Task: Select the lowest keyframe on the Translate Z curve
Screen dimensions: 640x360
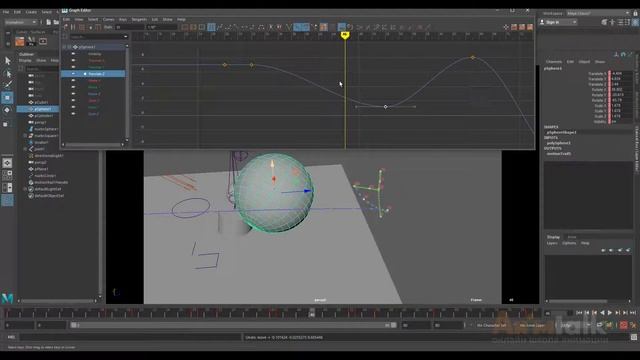Action: 386,107
